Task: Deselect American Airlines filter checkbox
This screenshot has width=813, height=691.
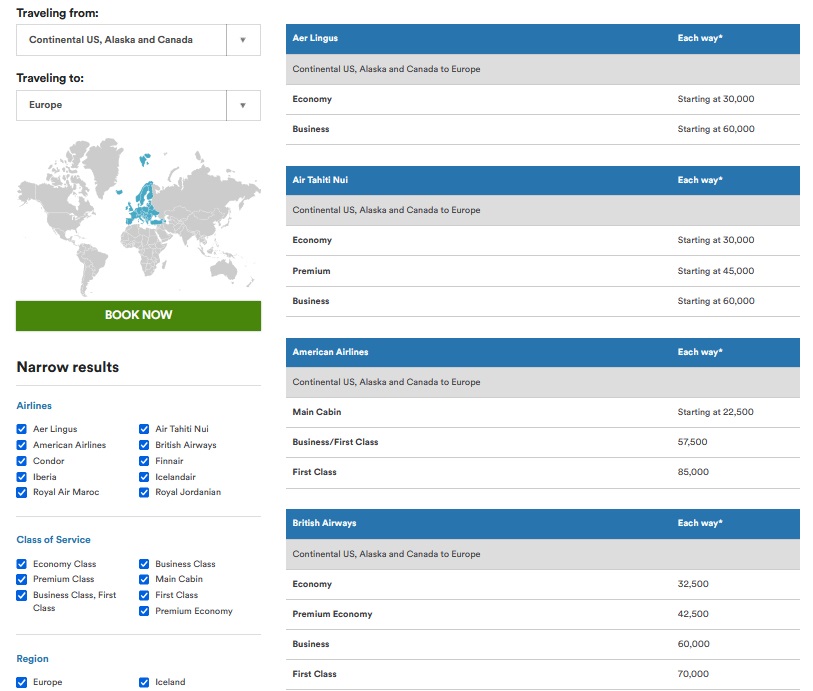Action: tap(22, 445)
